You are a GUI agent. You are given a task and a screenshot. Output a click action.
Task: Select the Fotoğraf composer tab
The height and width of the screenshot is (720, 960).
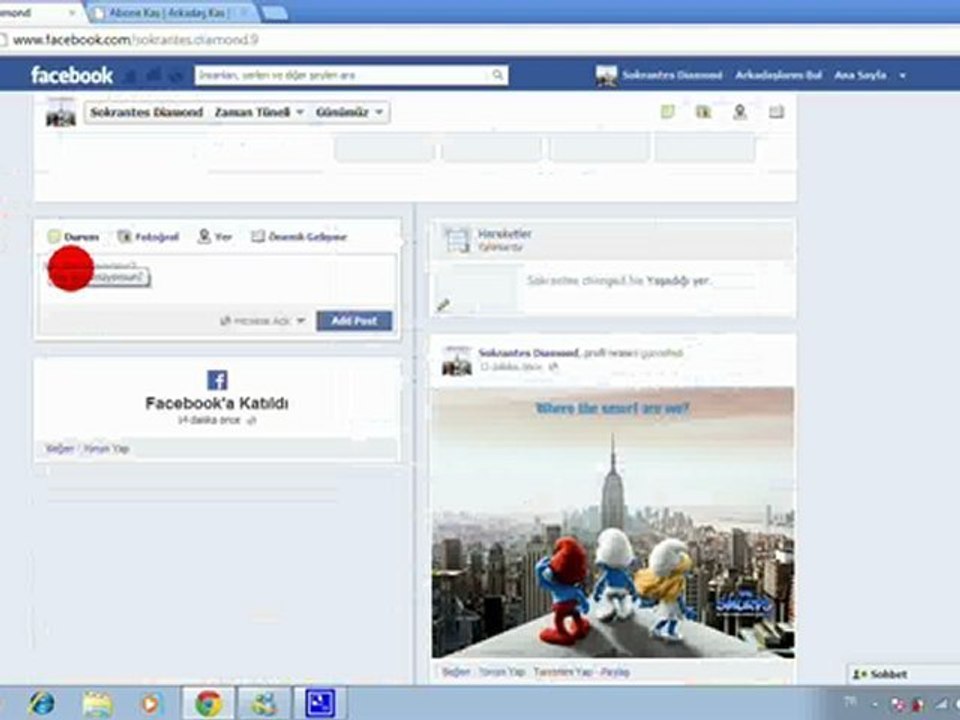click(x=148, y=236)
